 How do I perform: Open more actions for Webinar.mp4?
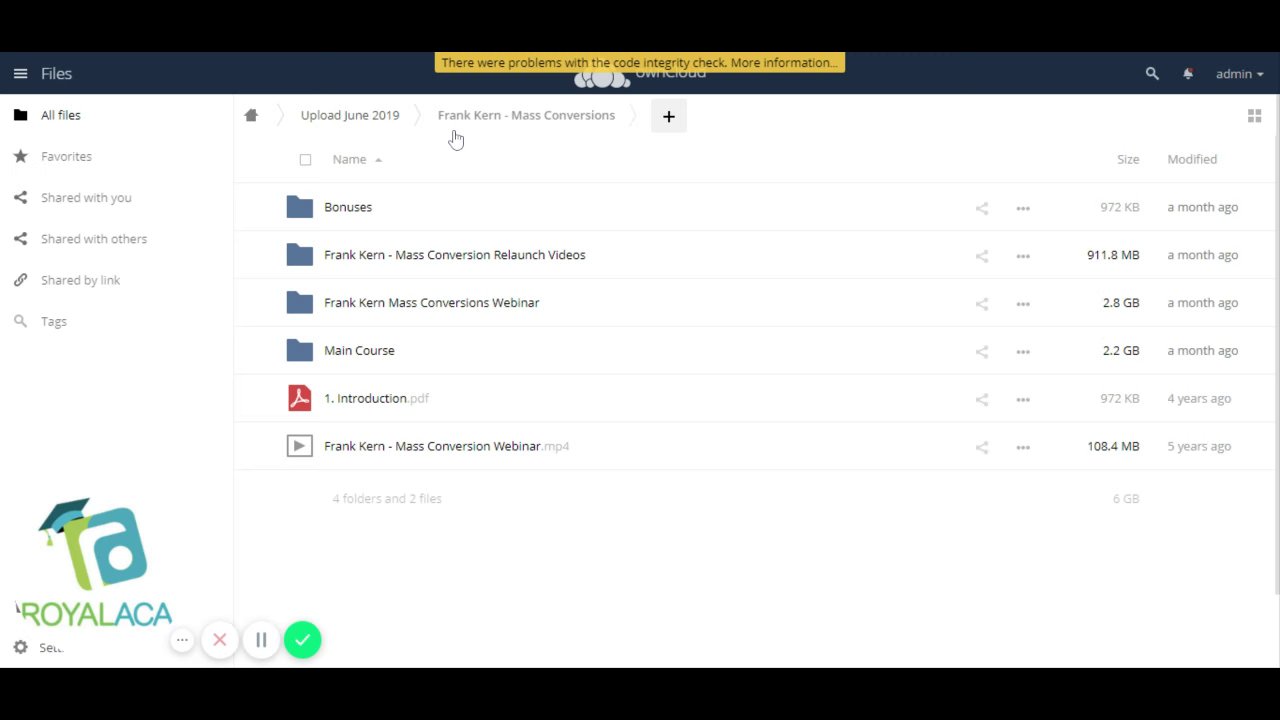[1023, 448]
